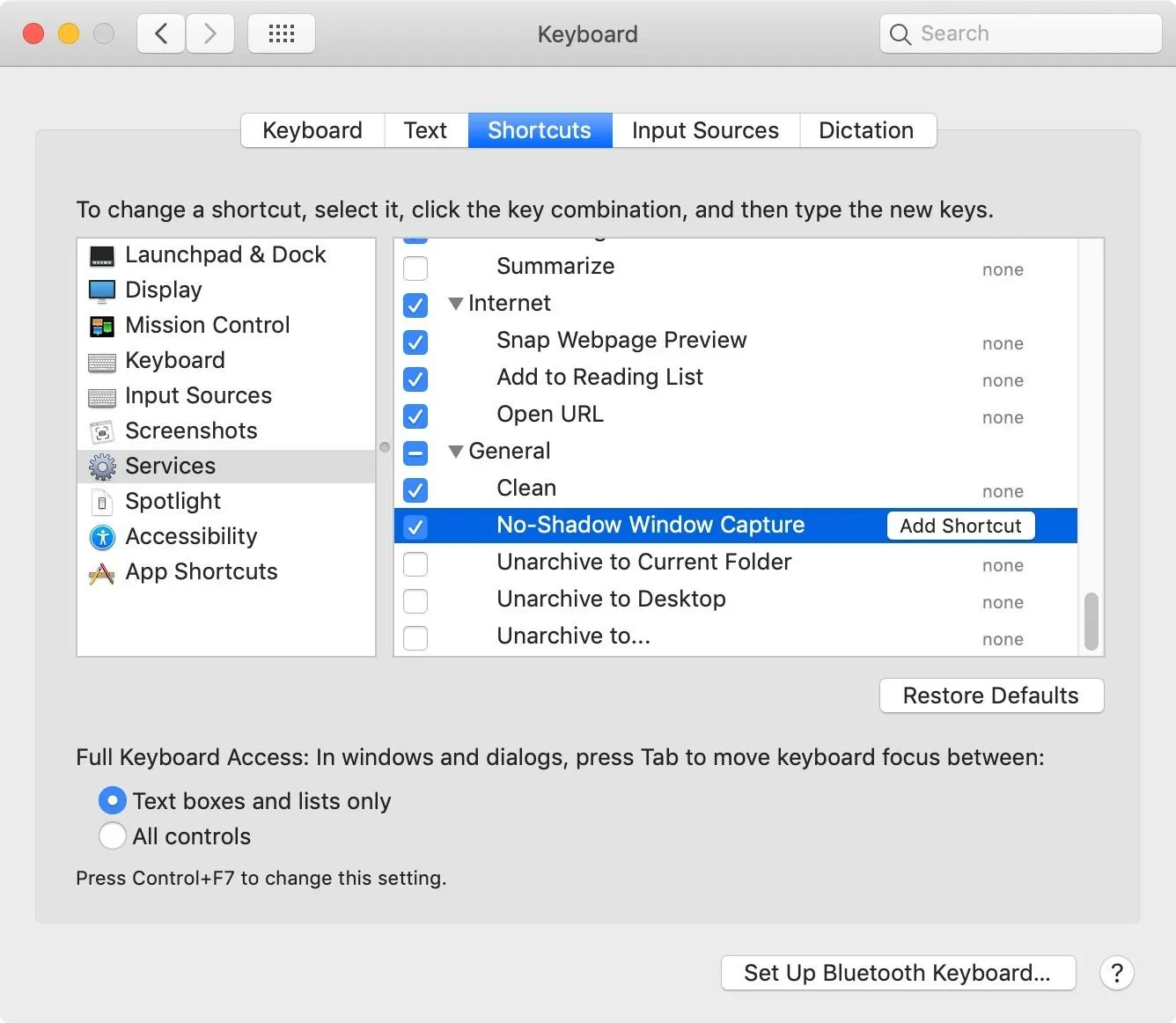The height and width of the screenshot is (1023, 1176).
Task: Open the Dictation tab
Action: click(x=867, y=130)
